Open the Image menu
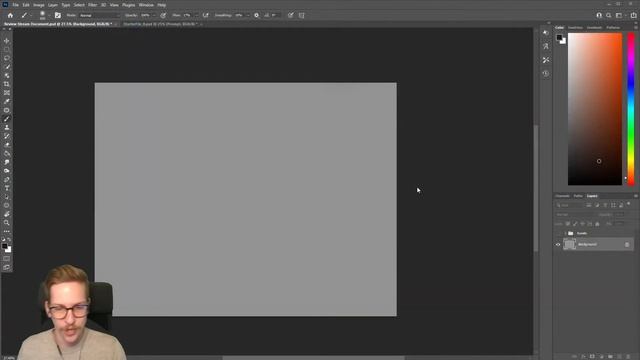640x360 pixels. coord(39,5)
